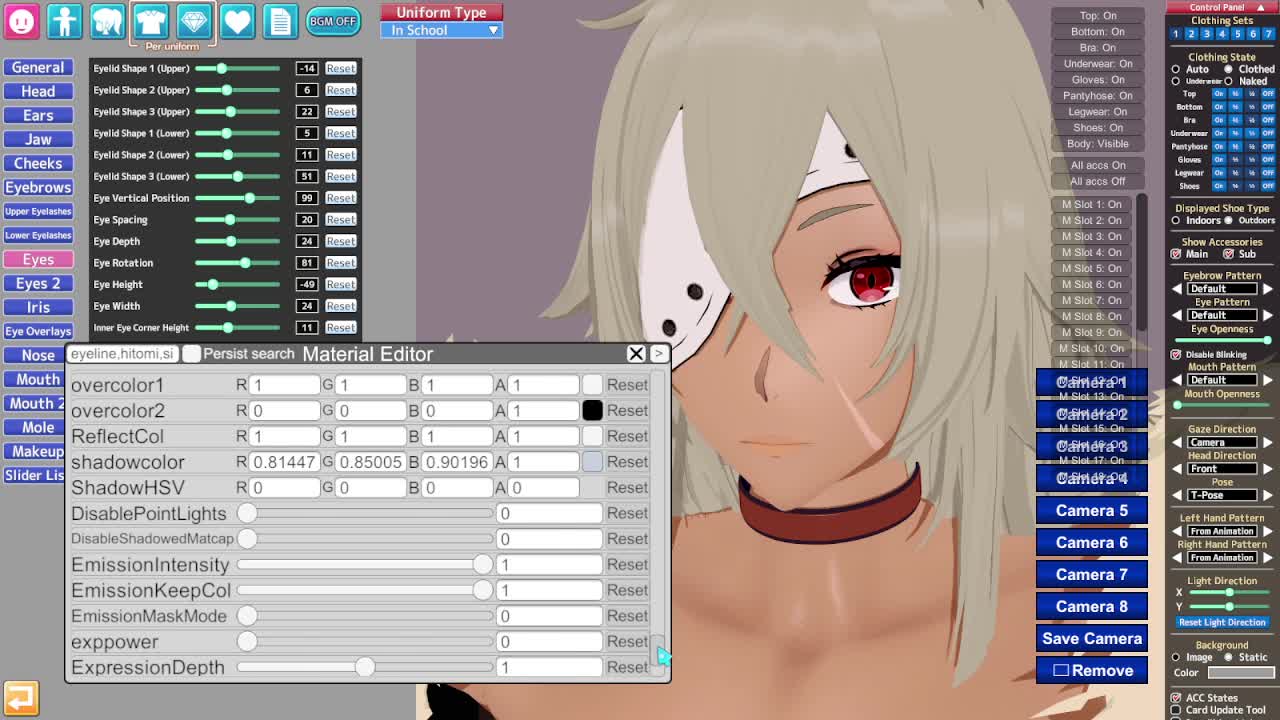Screen dimensions: 1280x720
Task: Open the face editing category icon
Action: click(21, 20)
